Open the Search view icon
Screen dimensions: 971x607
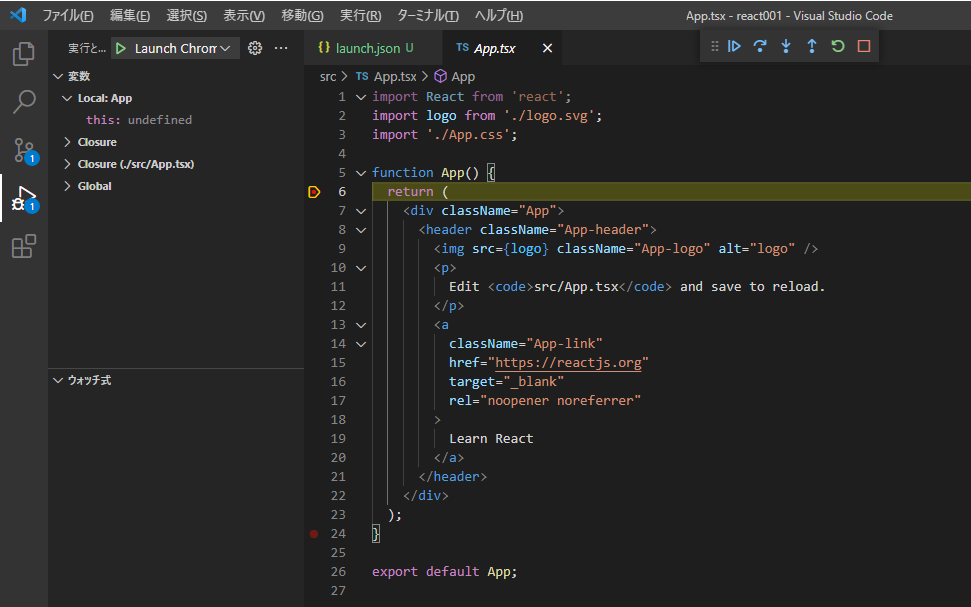[24, 102]
